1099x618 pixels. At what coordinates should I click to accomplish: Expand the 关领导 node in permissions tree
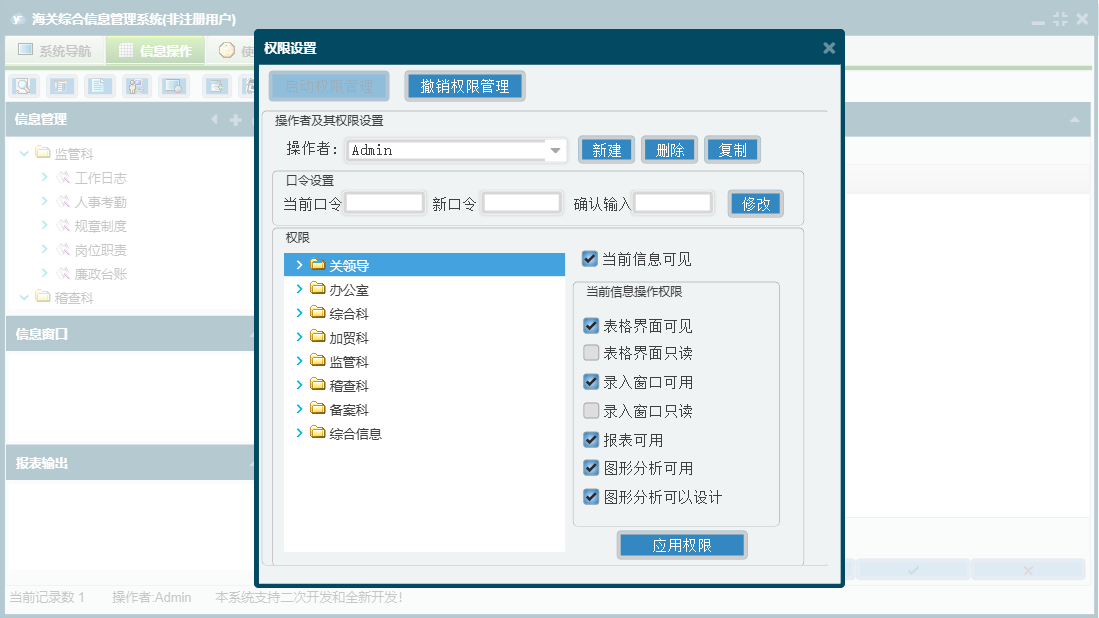299,265
